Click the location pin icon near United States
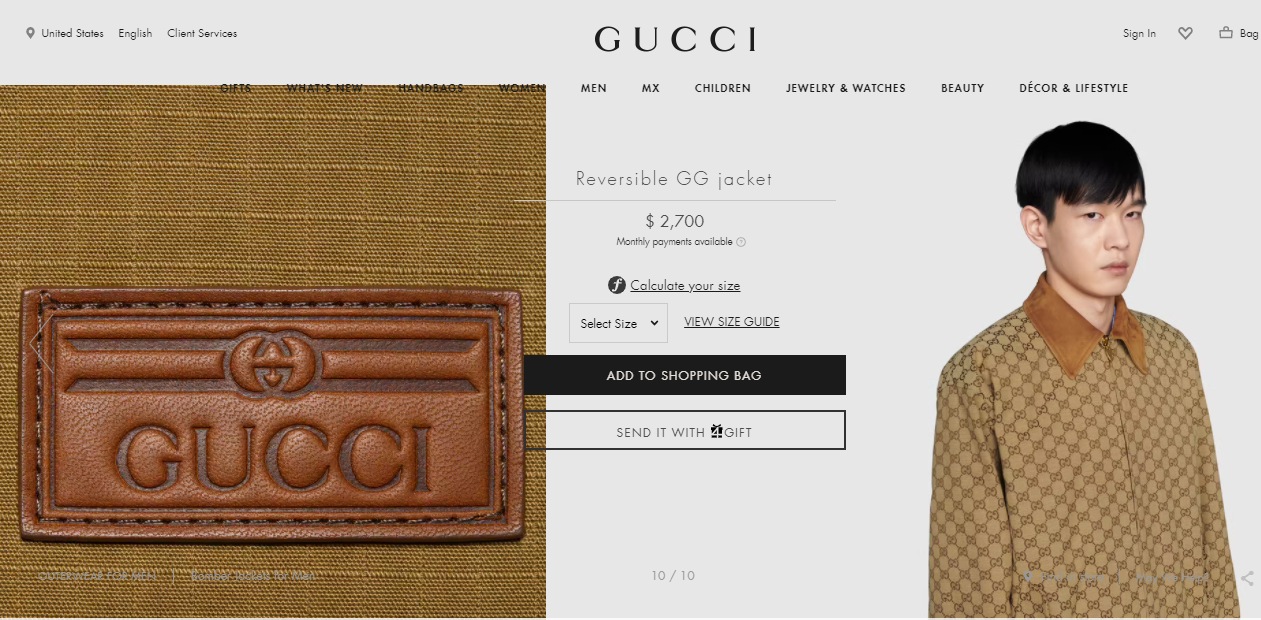1261x620 pixels. click(x=30, y=33)
